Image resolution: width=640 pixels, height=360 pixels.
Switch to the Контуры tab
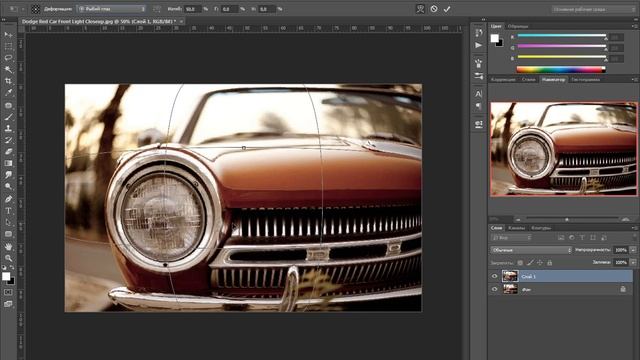(x=541, y=228)
